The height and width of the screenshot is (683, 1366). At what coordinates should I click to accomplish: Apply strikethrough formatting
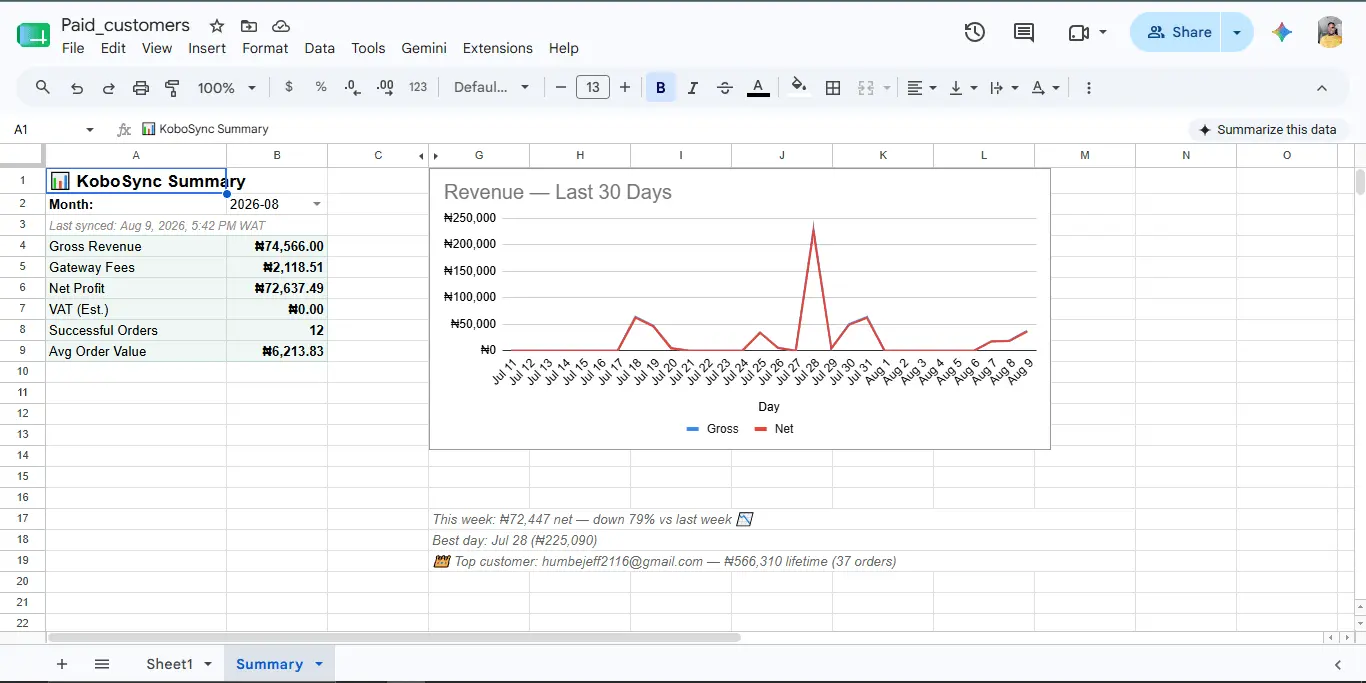coord(725,88)
